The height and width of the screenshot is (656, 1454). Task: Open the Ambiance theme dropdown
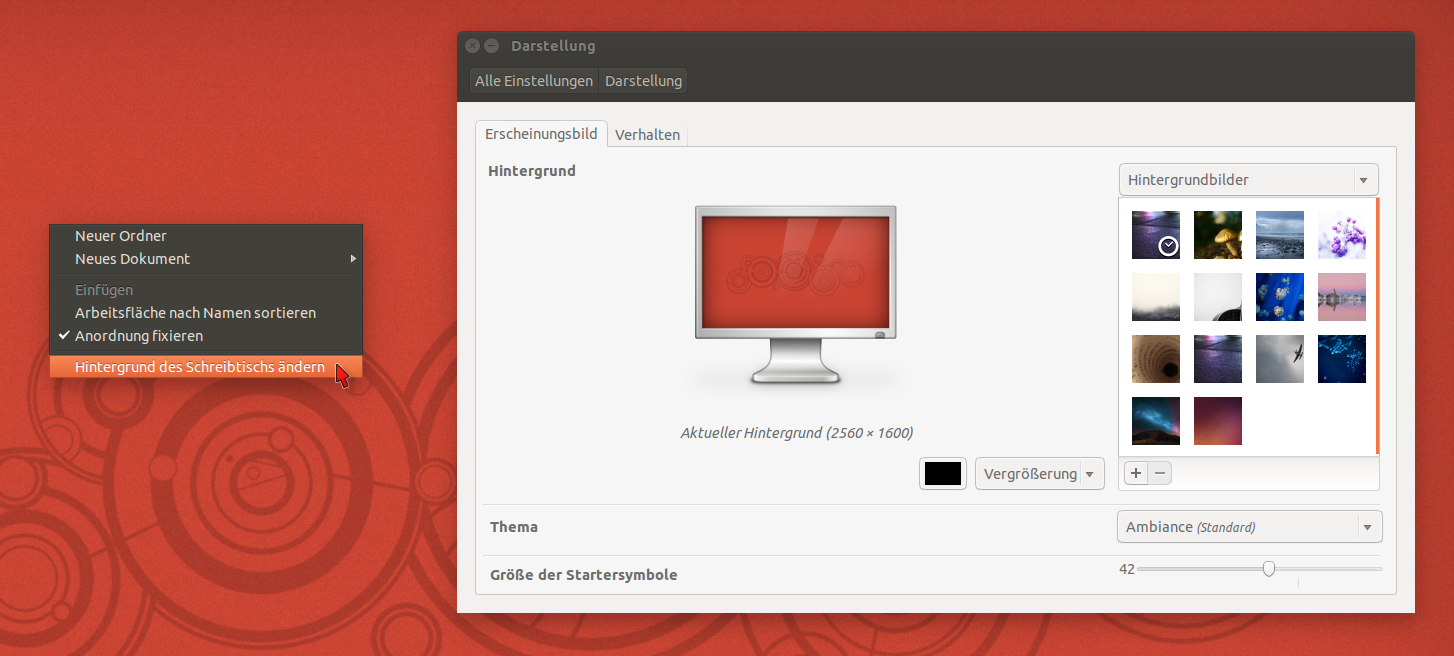(x=1249, y=527)
